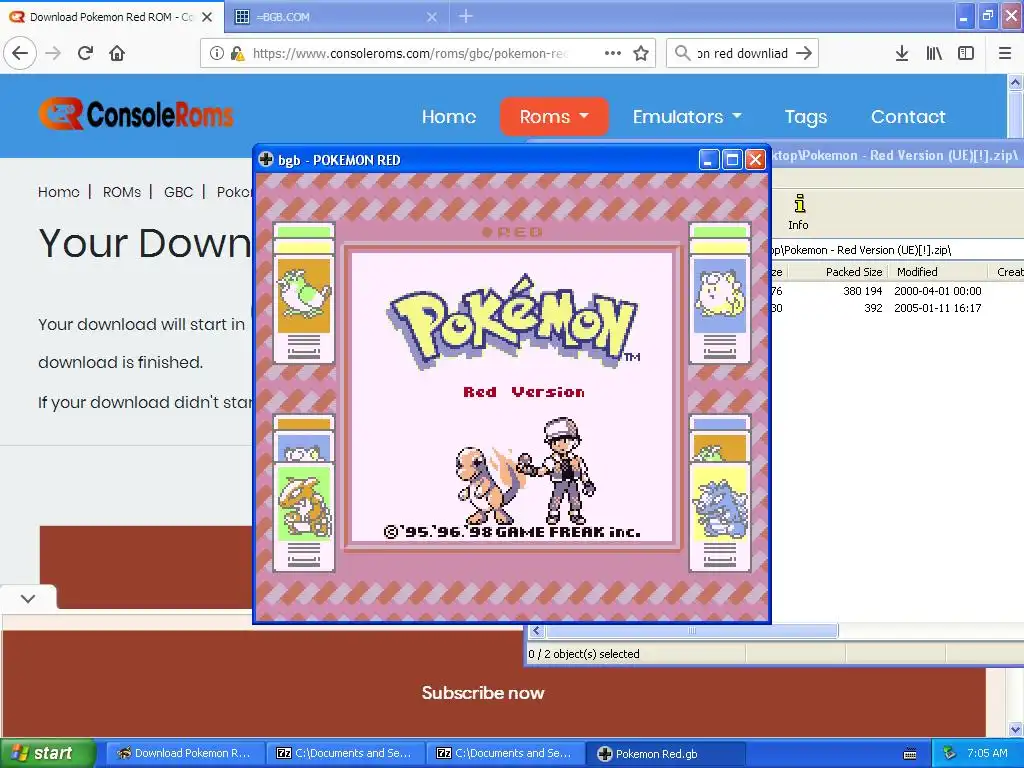
Task: Open the Tags page
Action: pos(806,117)
